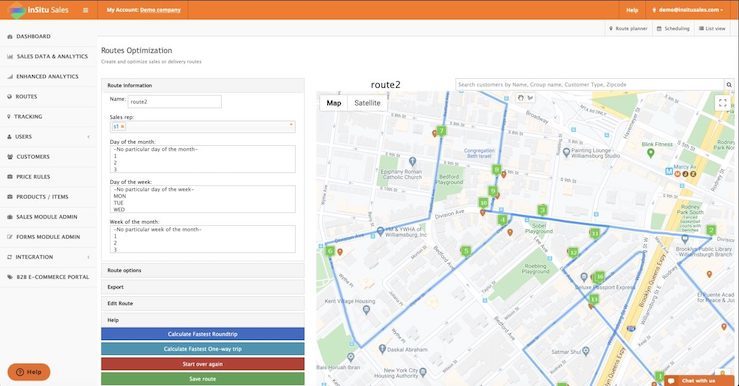Click the Save route button
739x386 pixels.
tap(203, 379)
